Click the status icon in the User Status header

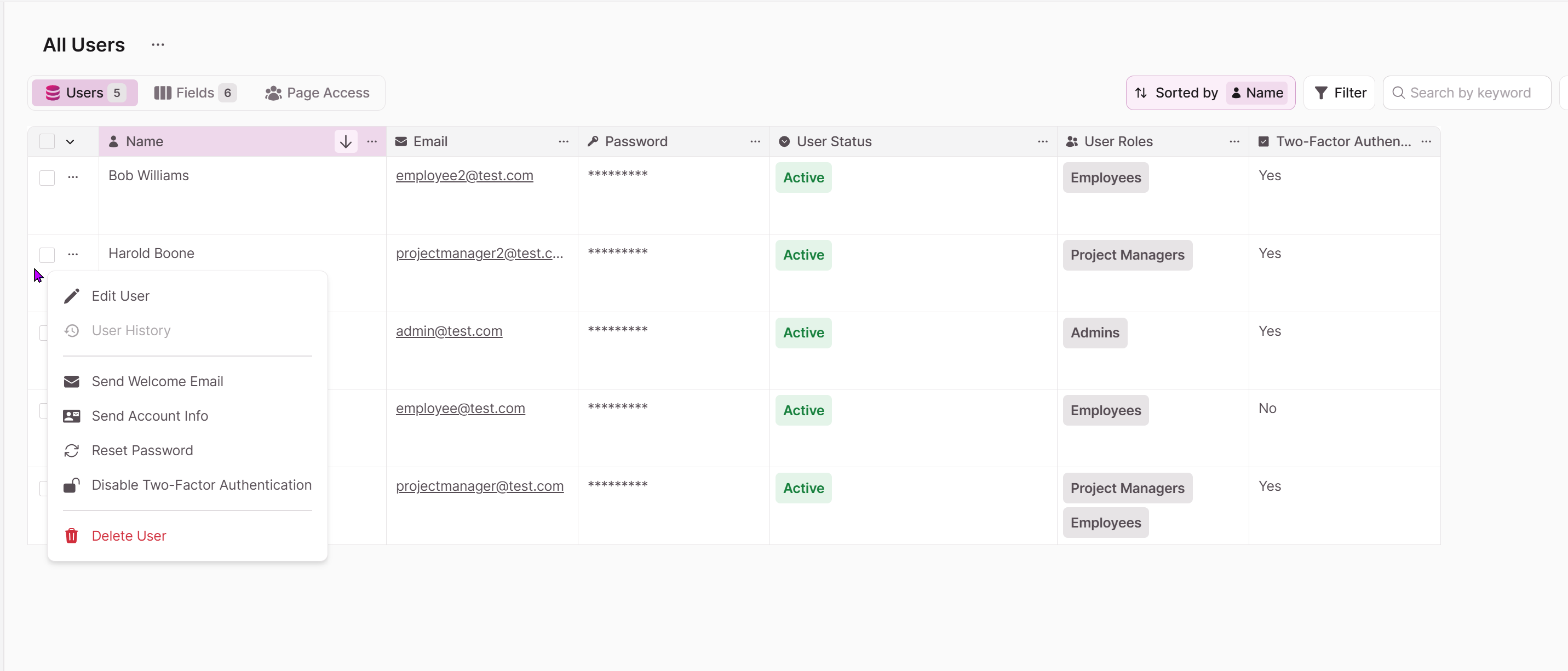[x=784, y=141]
